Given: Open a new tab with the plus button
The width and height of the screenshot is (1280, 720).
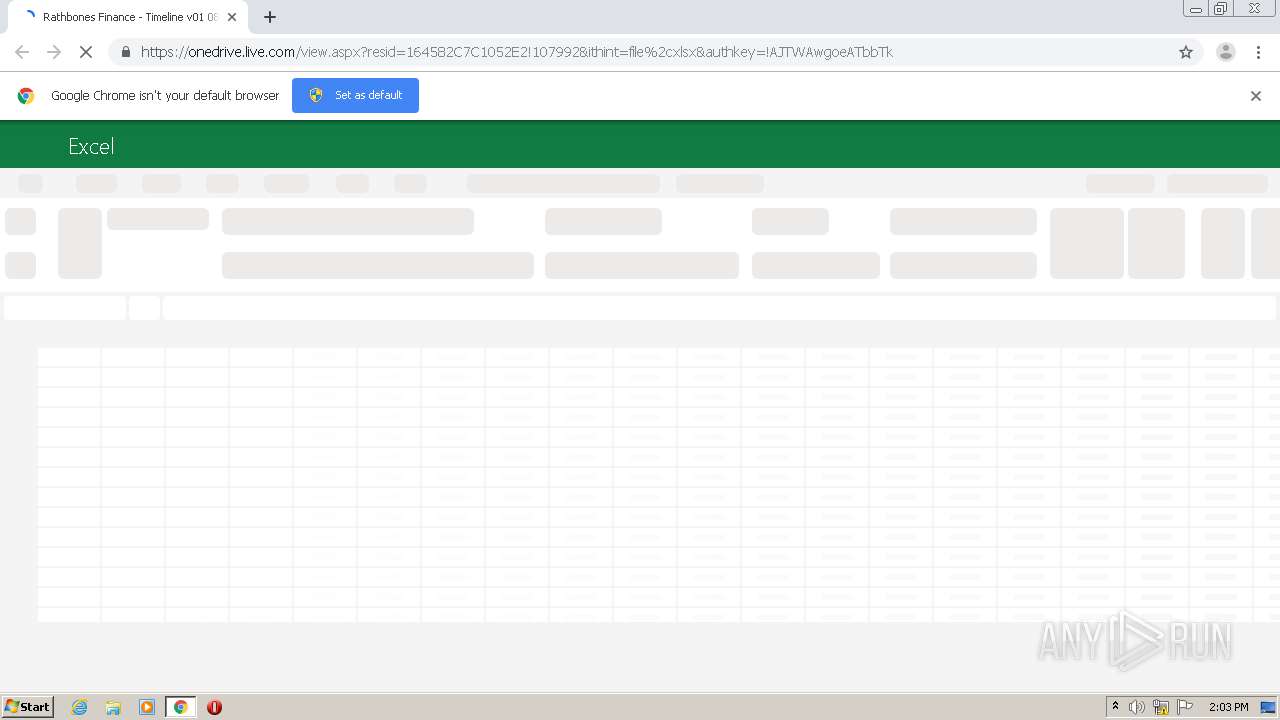Looking at the screenshot, I should pos(270,17).
